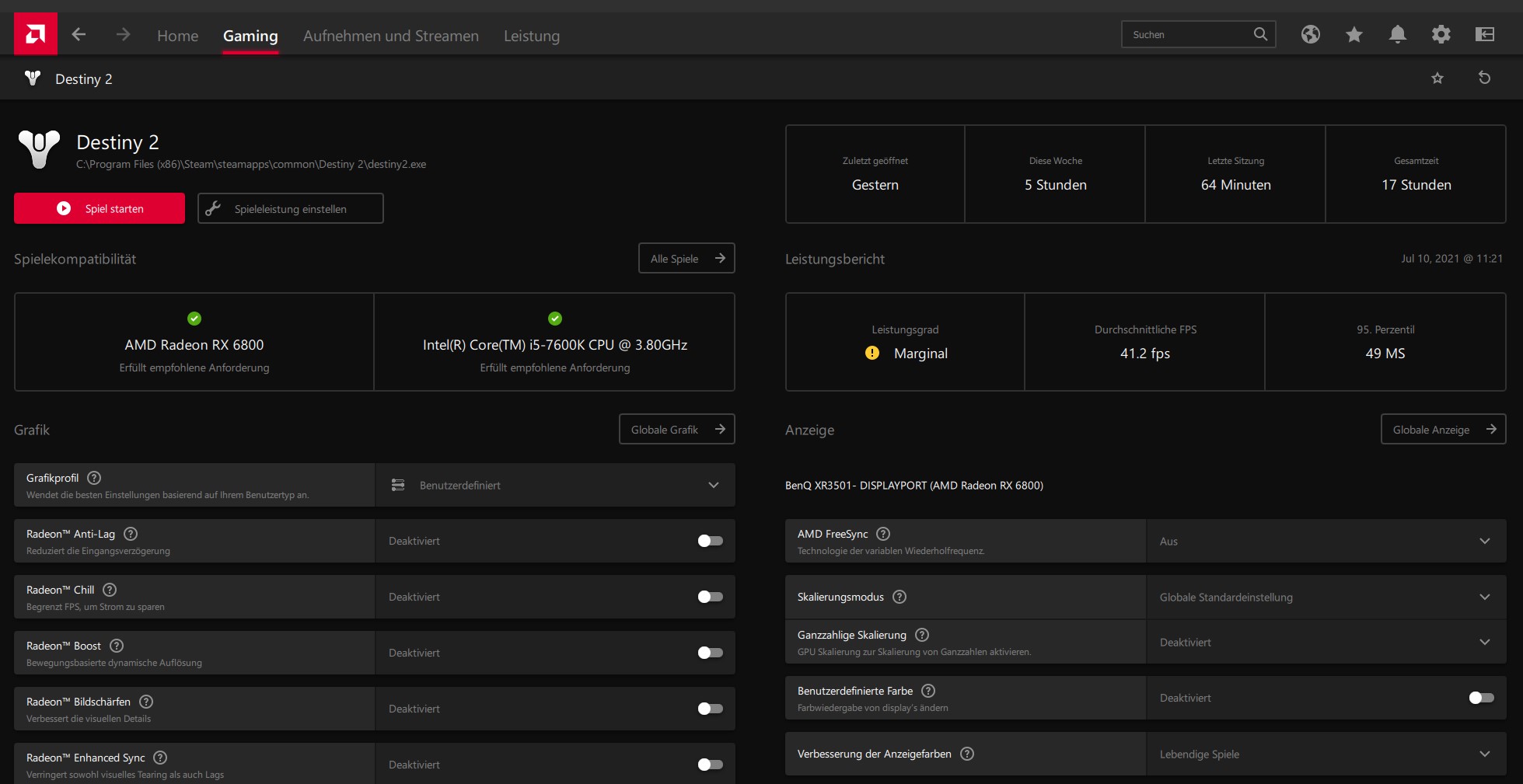The image size is (1523, 784).
Task: Open Globale Anzeige settings
Action: tap(1444, 429)
